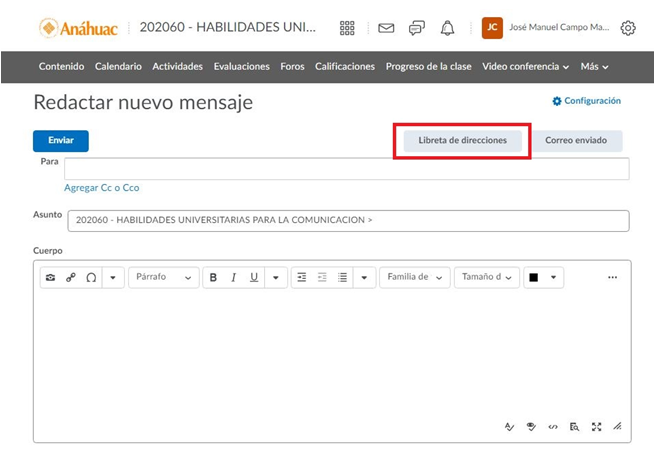
Task: Open the HTML source code editor
Action: 552,427
